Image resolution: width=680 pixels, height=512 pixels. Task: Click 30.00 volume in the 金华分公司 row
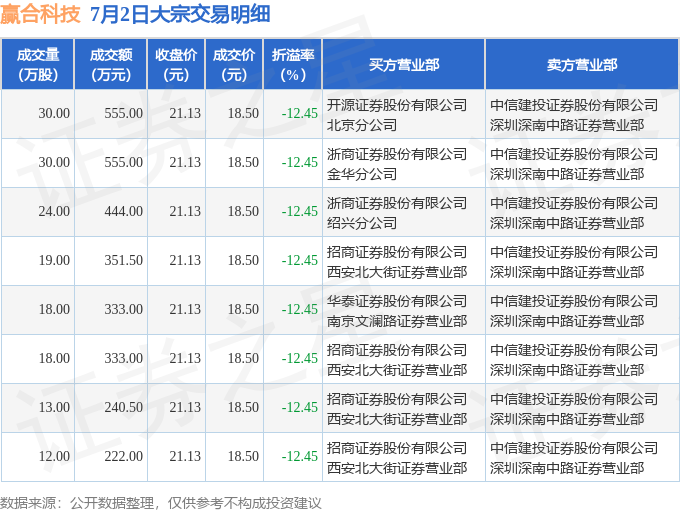54,162
